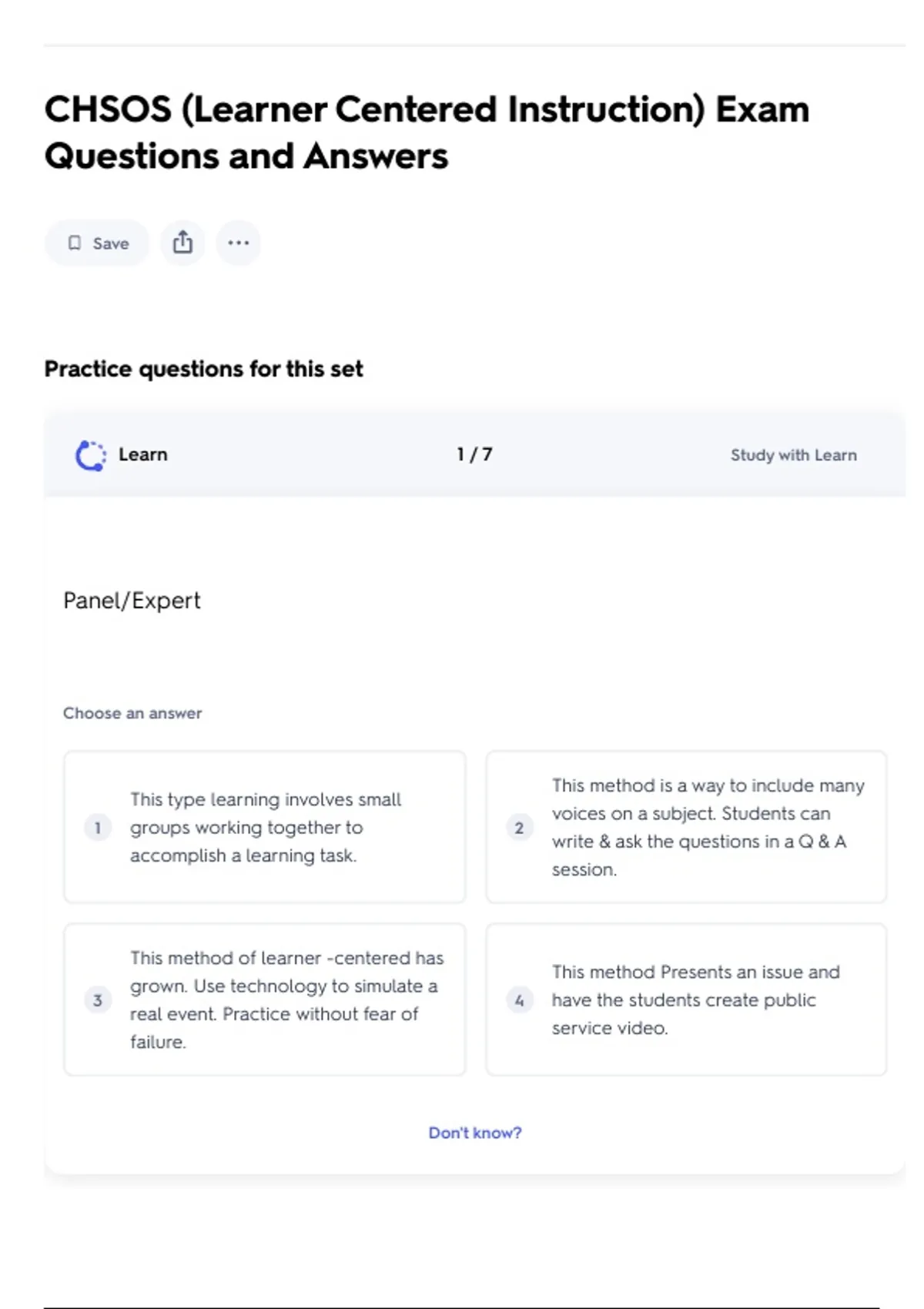Choose answer about public service video
Image resolution: width=924 pixels, height=1309 pixels.
[x=686, y=999]
